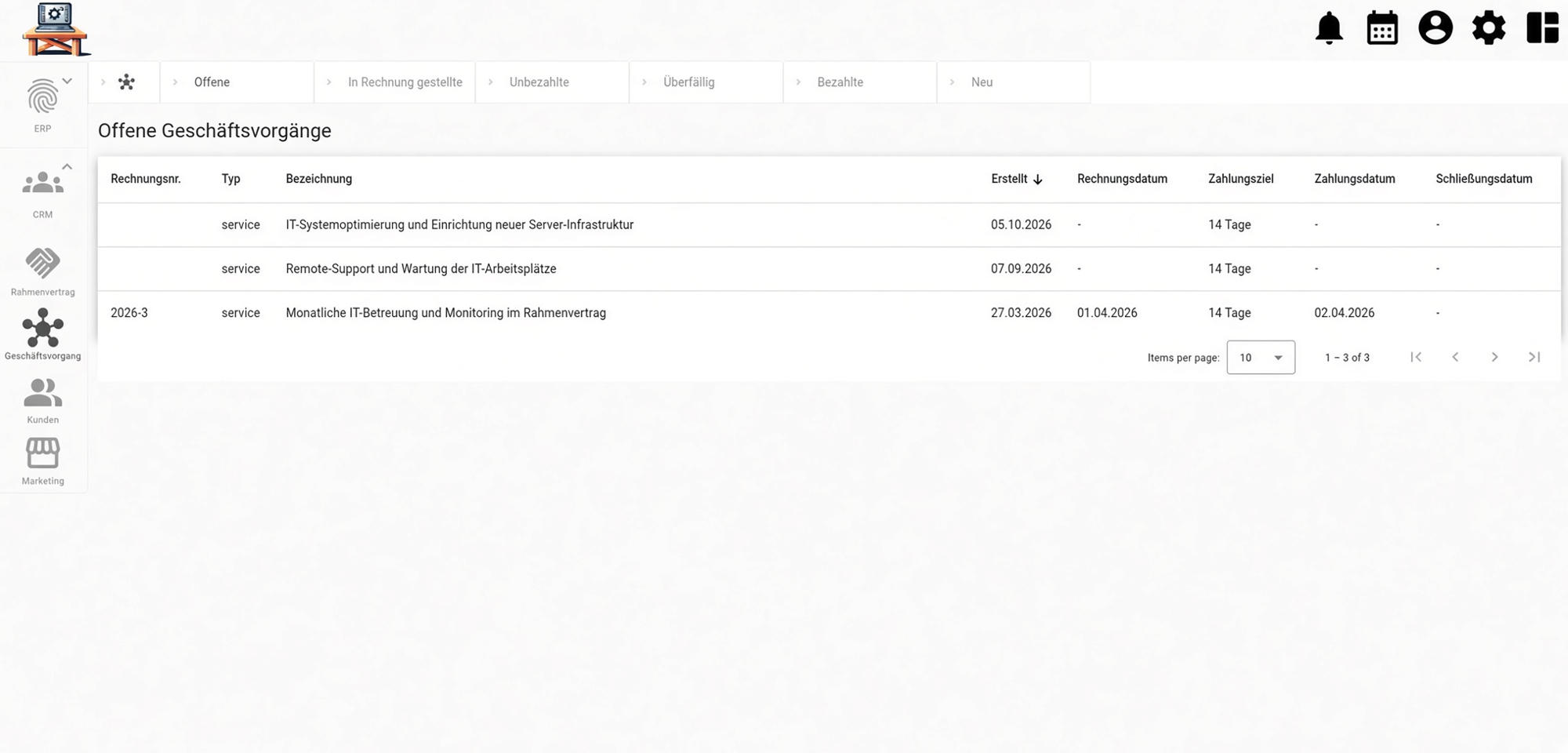Open the settings gear icon
Viewport: 1568px width, 753px height.
(x=1489, y=28)
